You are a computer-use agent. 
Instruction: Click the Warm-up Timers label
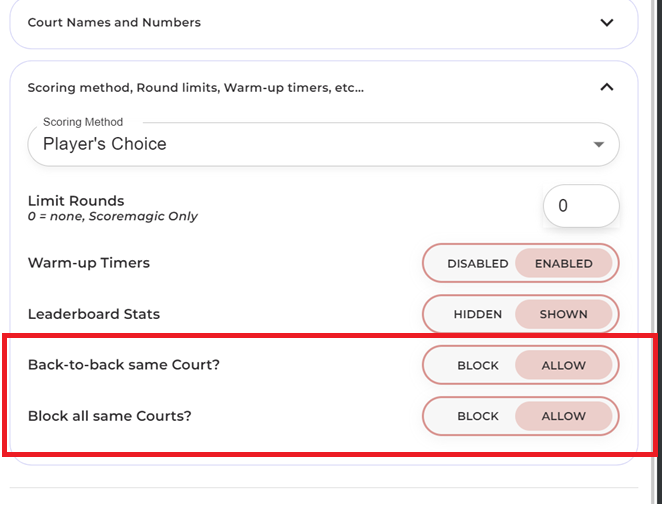pyautogui.click(x=89, y=263)
